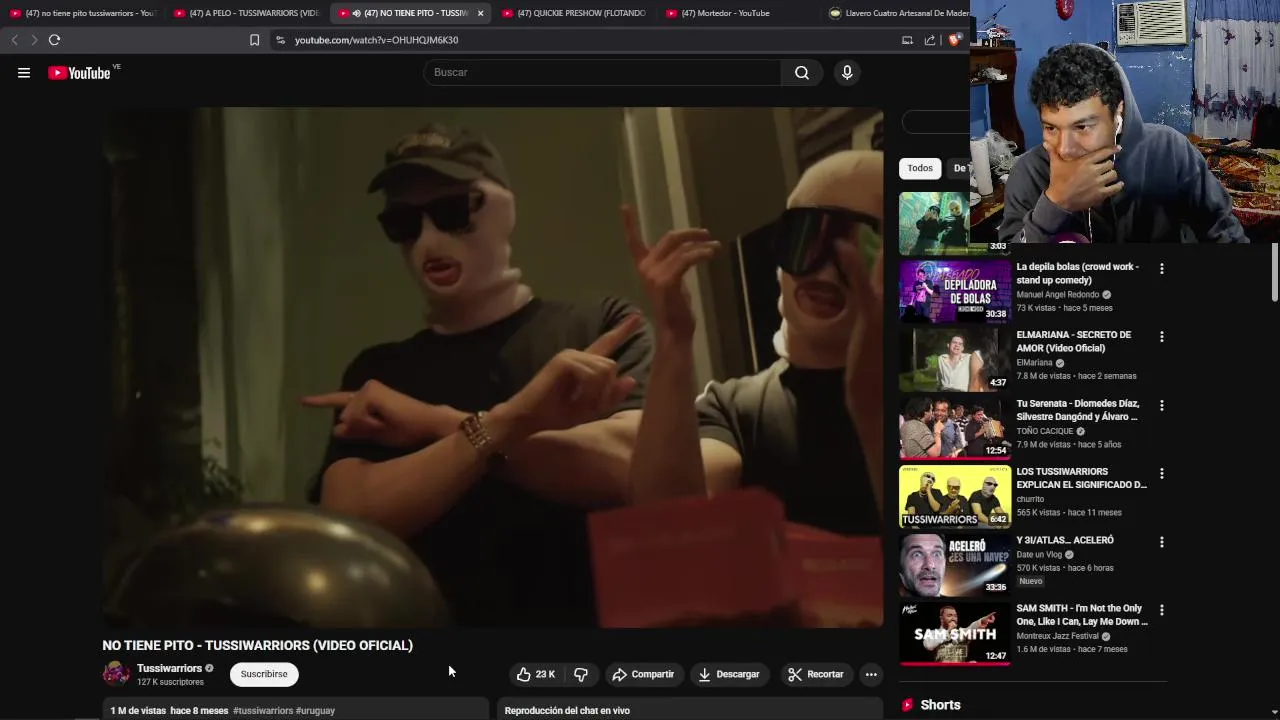
Task: Open 'SAM SMITH' video thumbnail
Action: click(955, 632)
